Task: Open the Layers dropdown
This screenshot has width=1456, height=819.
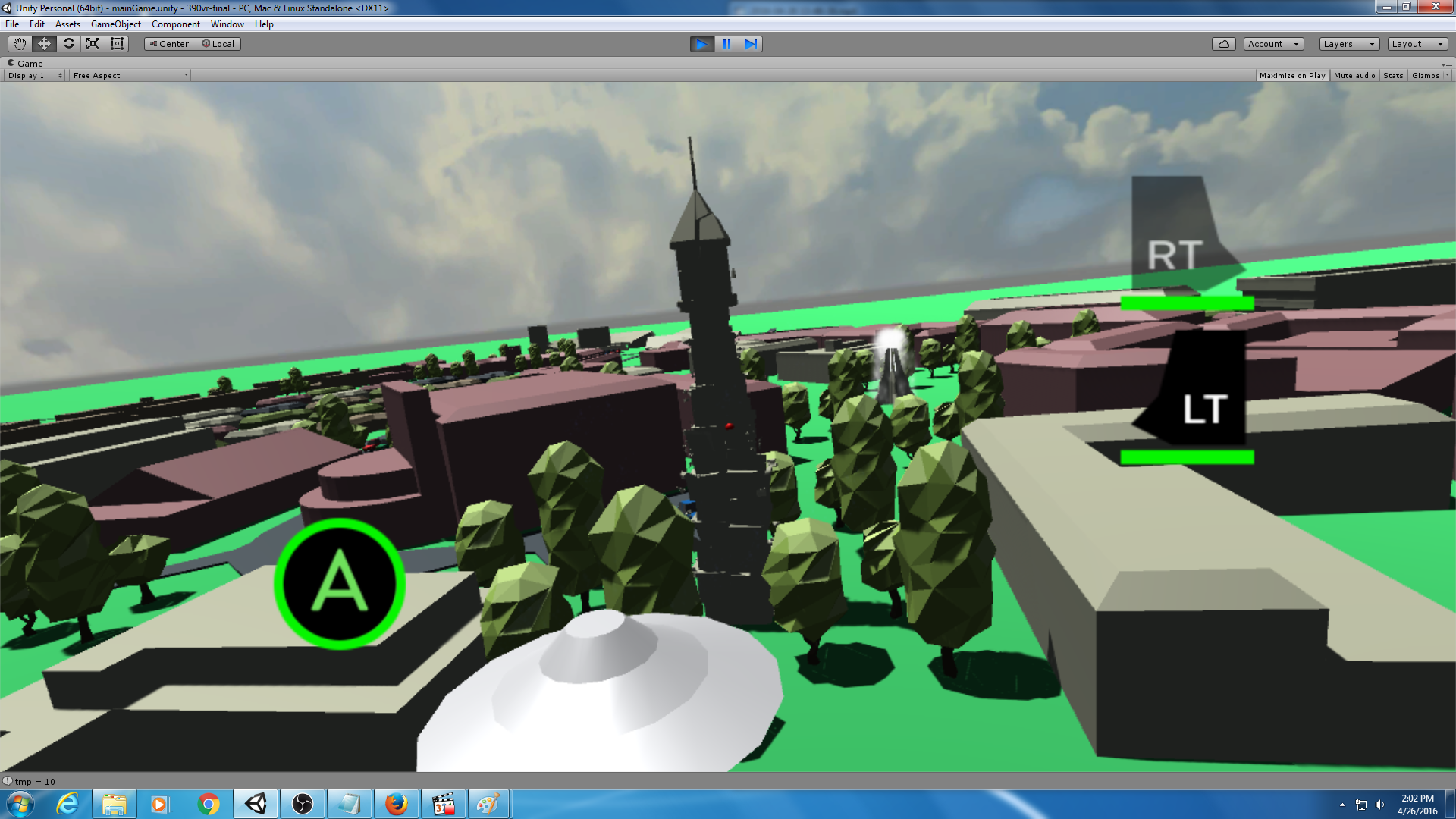Action: [x=1348, y=44]
